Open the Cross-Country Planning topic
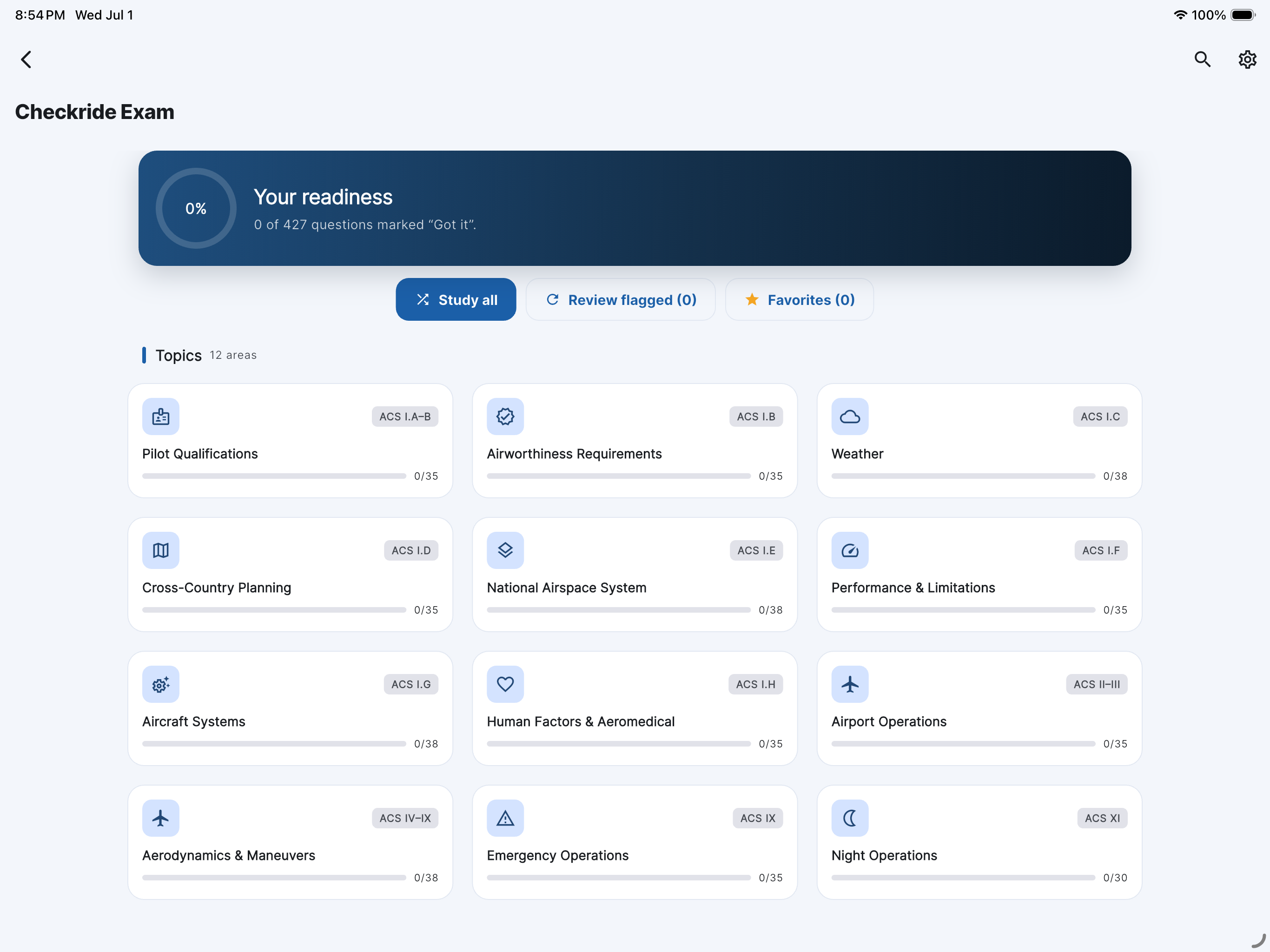This screenshot has width=1270, height=952. coord(291,574)
